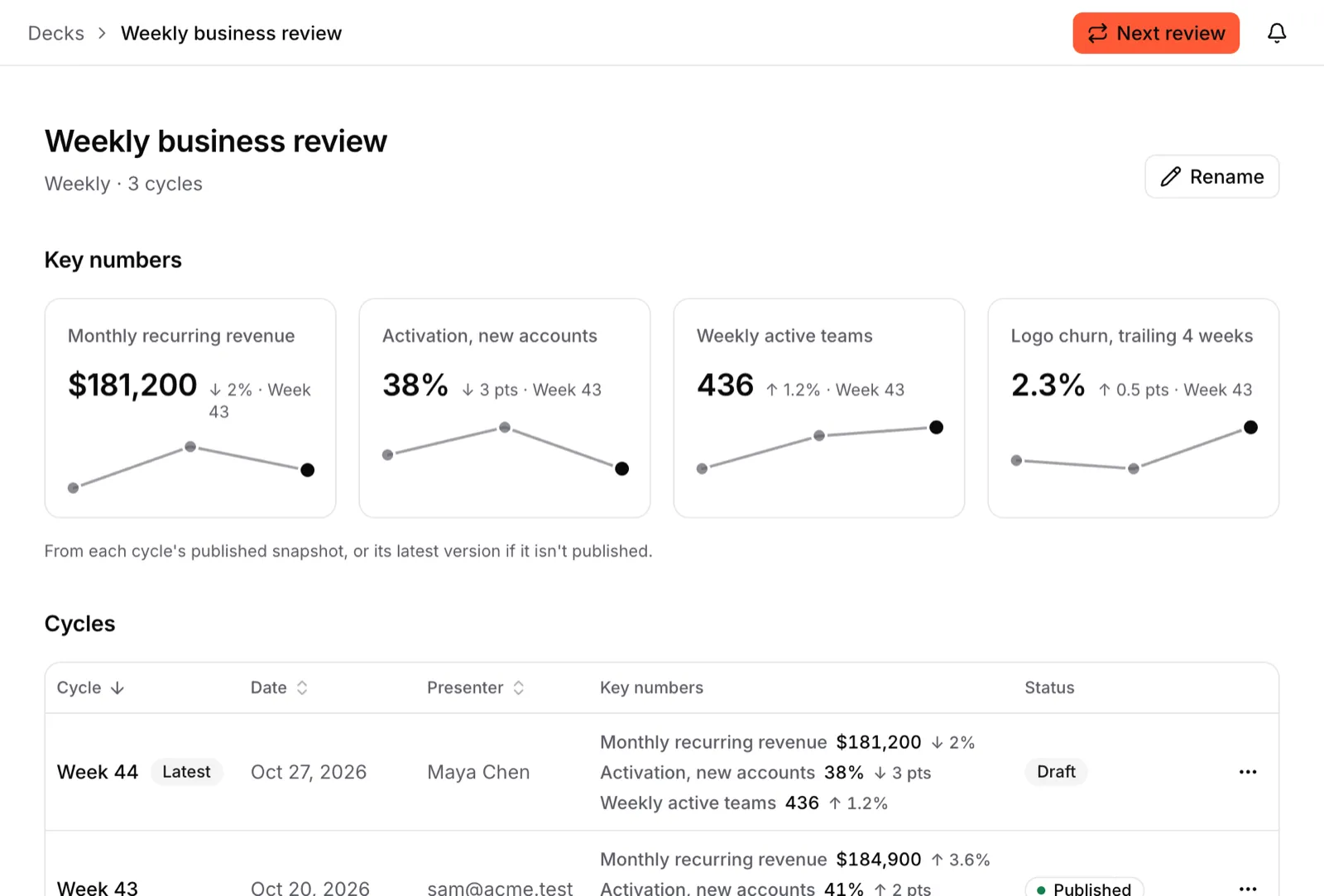Image resolution: width=1324 pixels, height=896 pixels.
Task: Open the Monthly recurring revenue card
Action: coord(190,408)
